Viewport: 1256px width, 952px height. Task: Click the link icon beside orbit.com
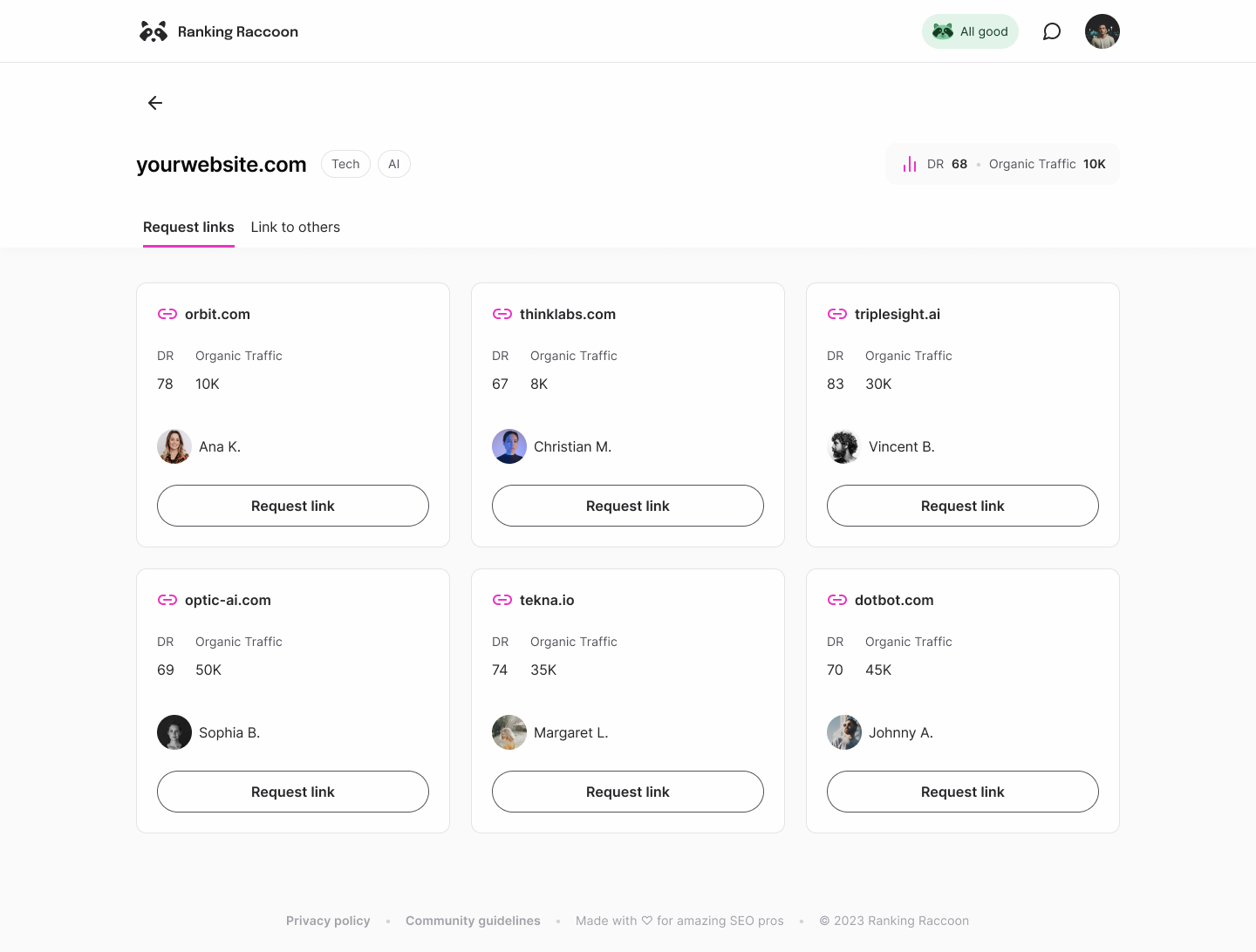[167, 314]
